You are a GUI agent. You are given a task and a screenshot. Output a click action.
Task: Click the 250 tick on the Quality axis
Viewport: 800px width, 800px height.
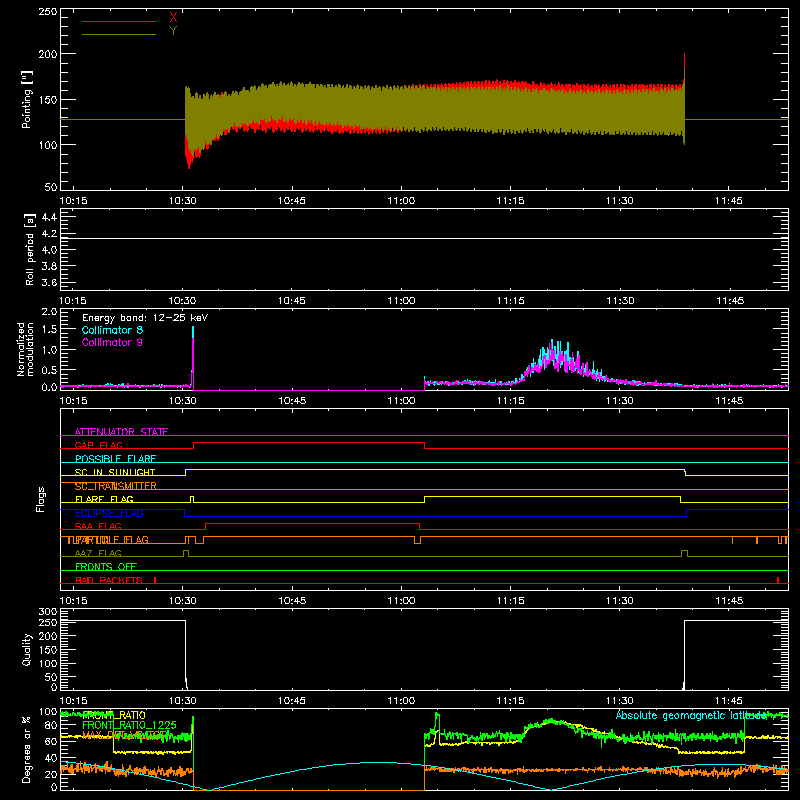pyautogui.click(x=48, y=622)
